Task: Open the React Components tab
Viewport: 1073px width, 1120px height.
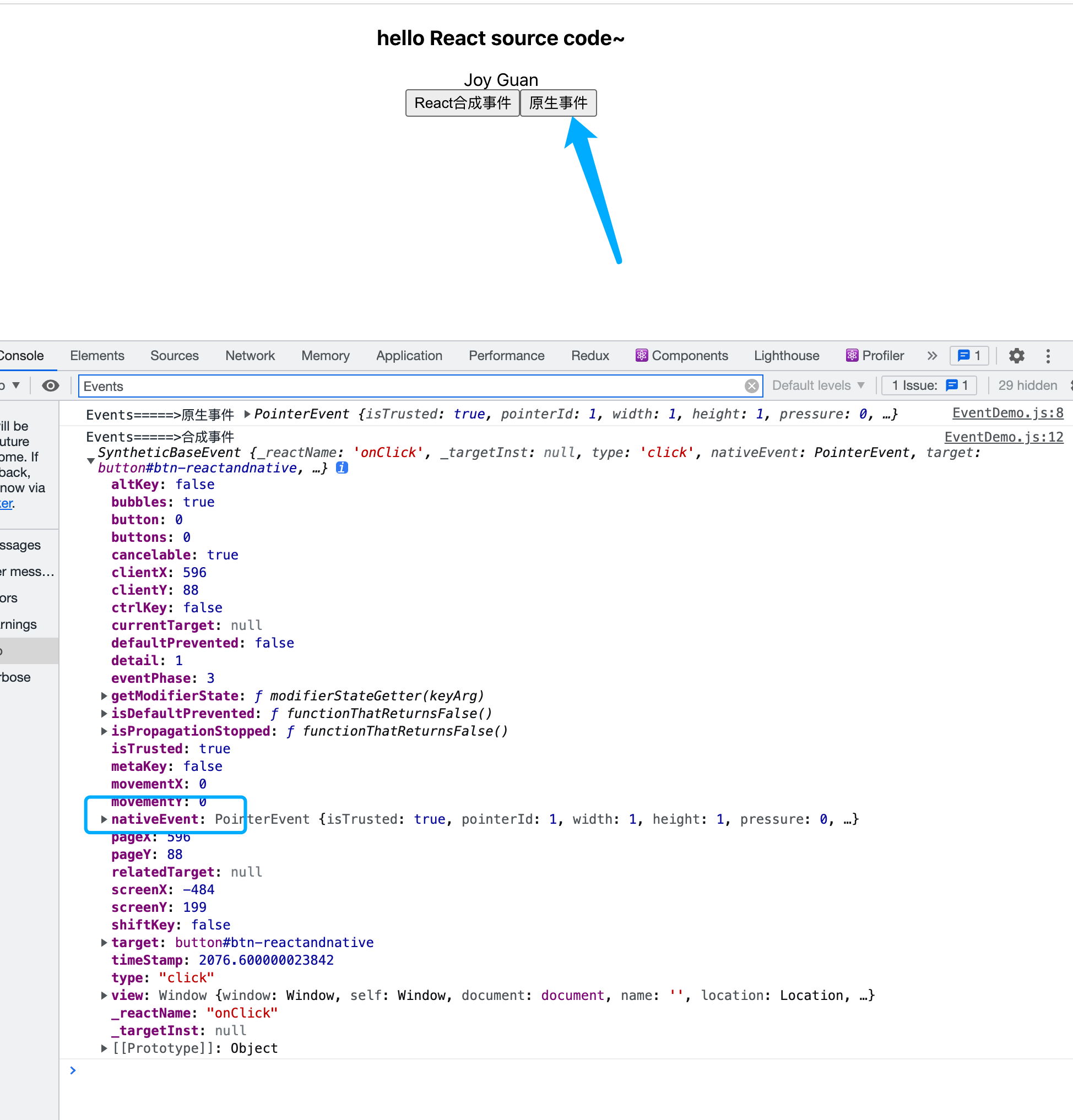Action: [x=681, y=355]
